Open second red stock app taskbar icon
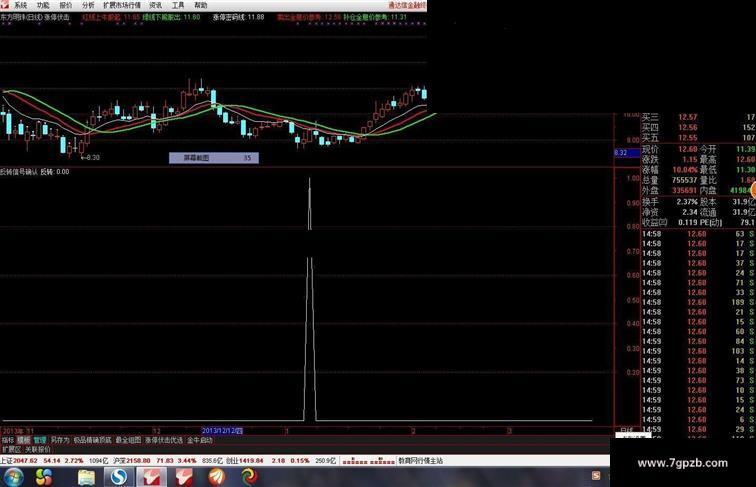The image size is (756, 487). coord(184,477)
